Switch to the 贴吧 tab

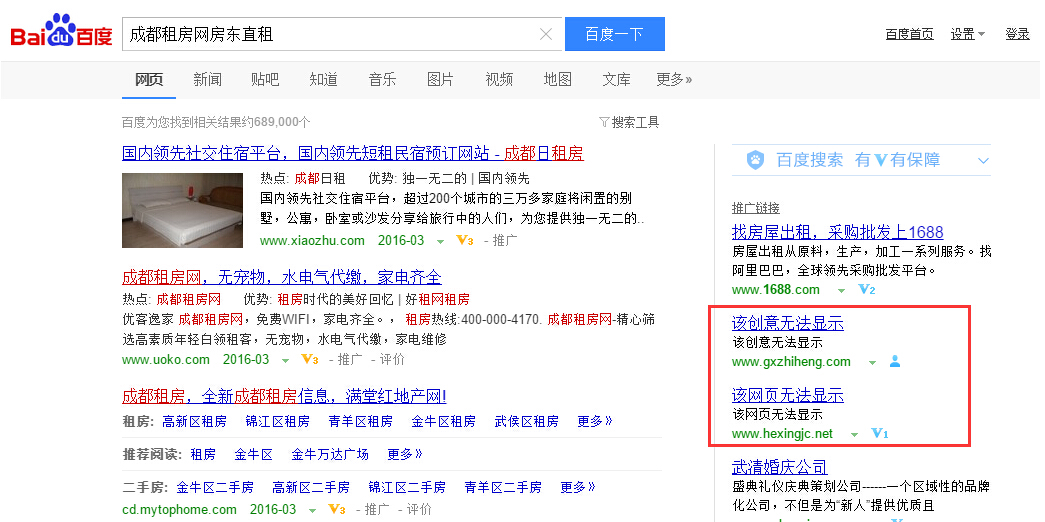(265, 79)
